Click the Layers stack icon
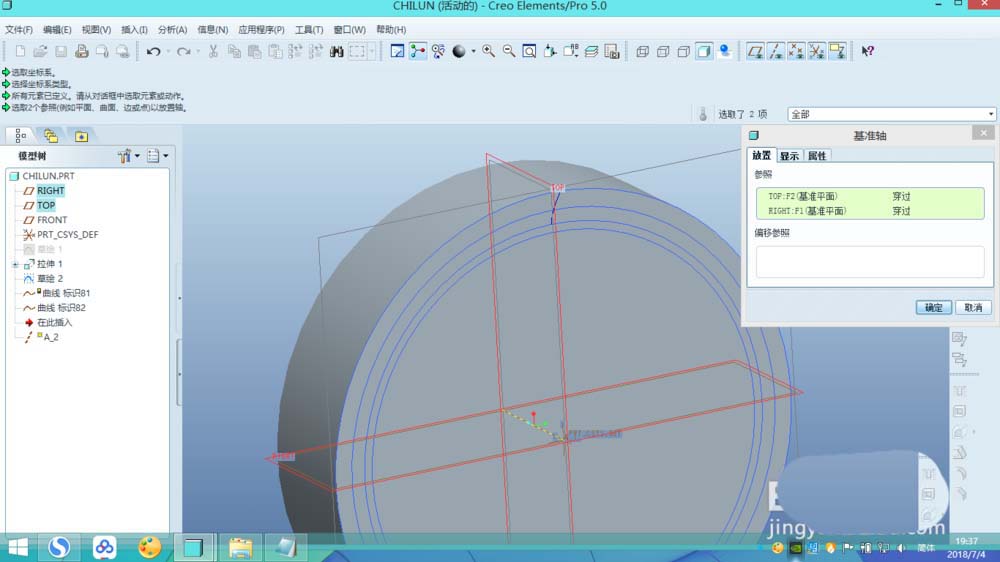This screenshot has width=1000, height=562. [x=591, y=51]
